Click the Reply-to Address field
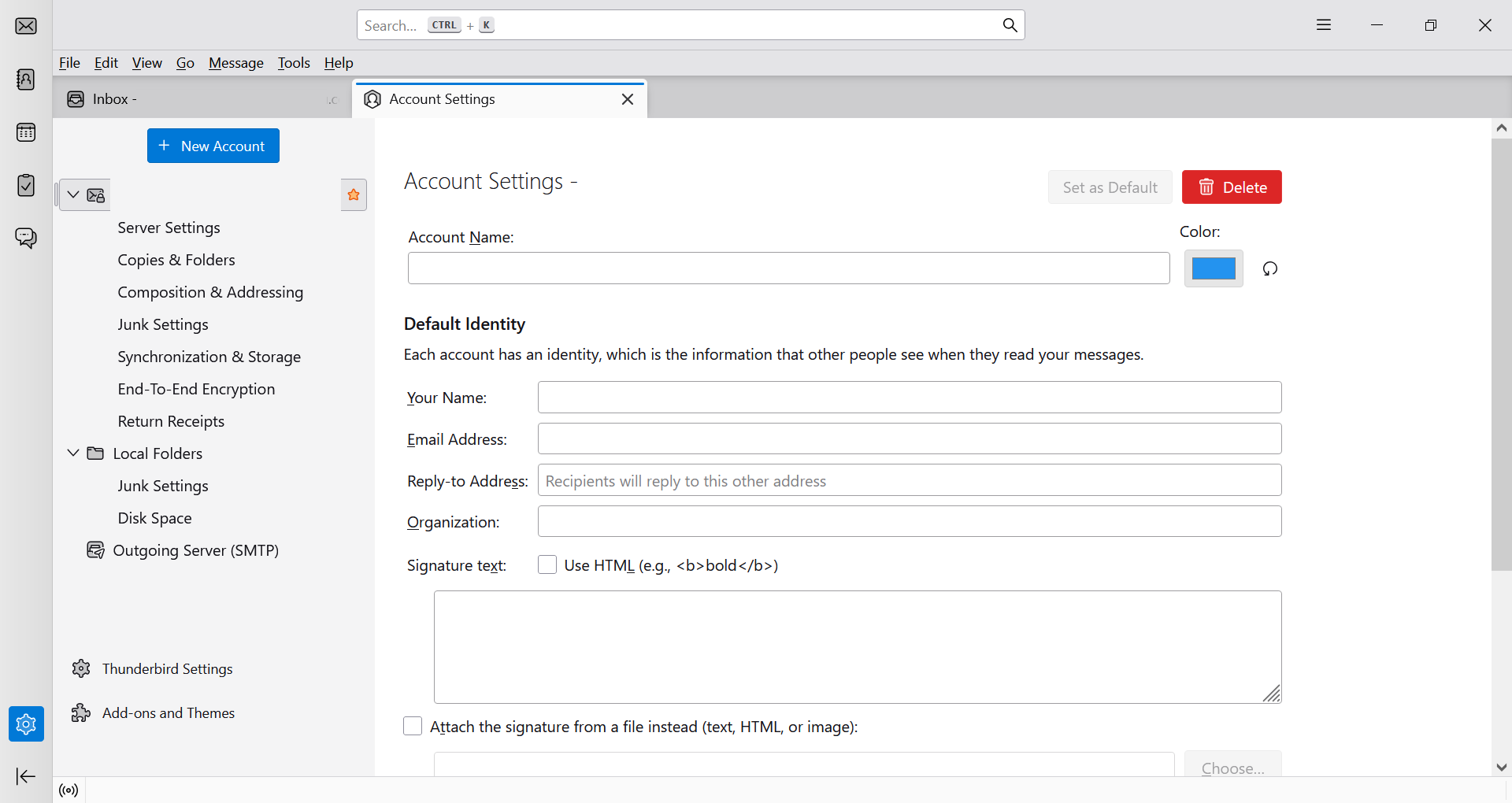 click(x=910, y=480)
